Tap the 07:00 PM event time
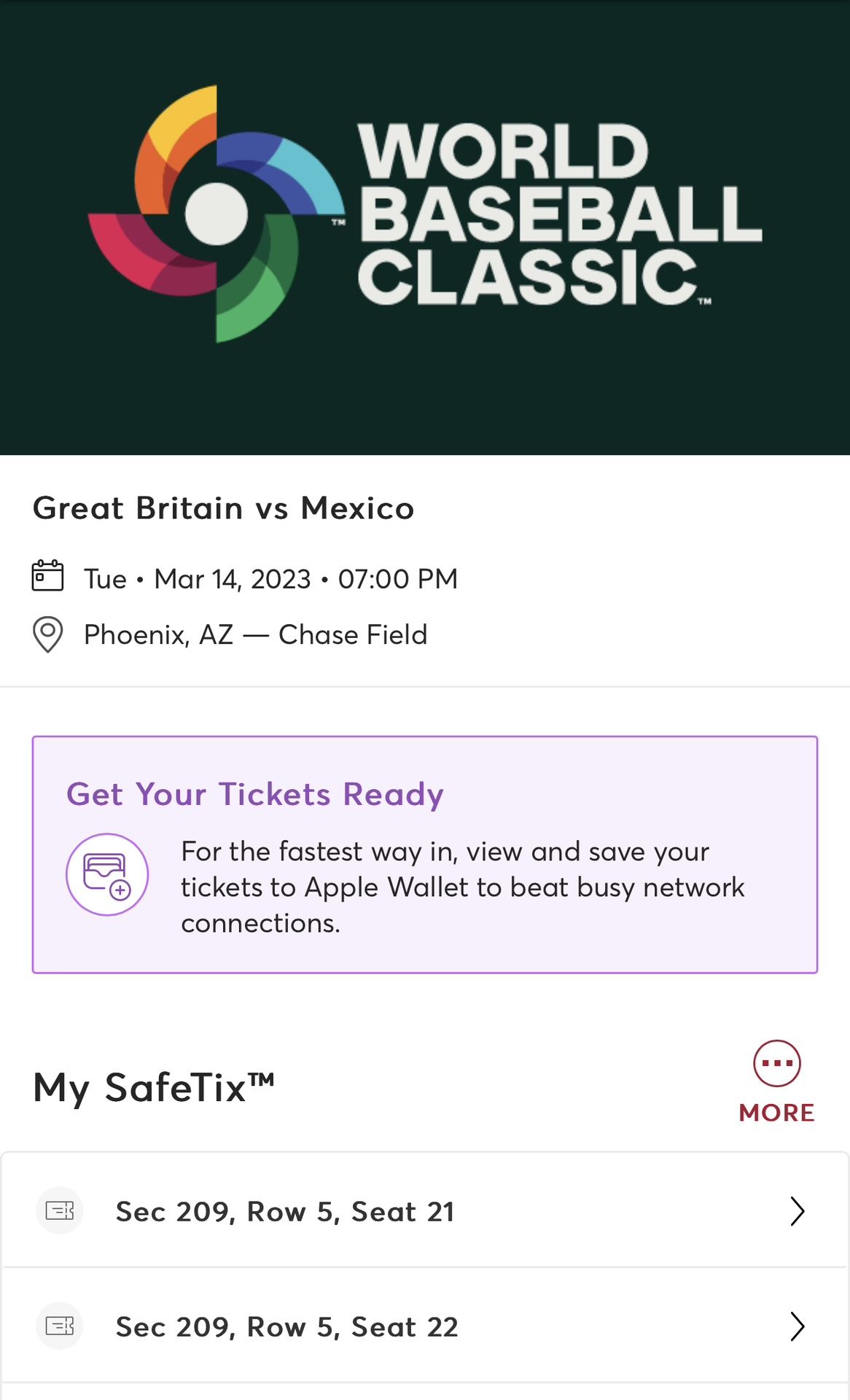Viewport: 850px width, 1400px height. 398,579
